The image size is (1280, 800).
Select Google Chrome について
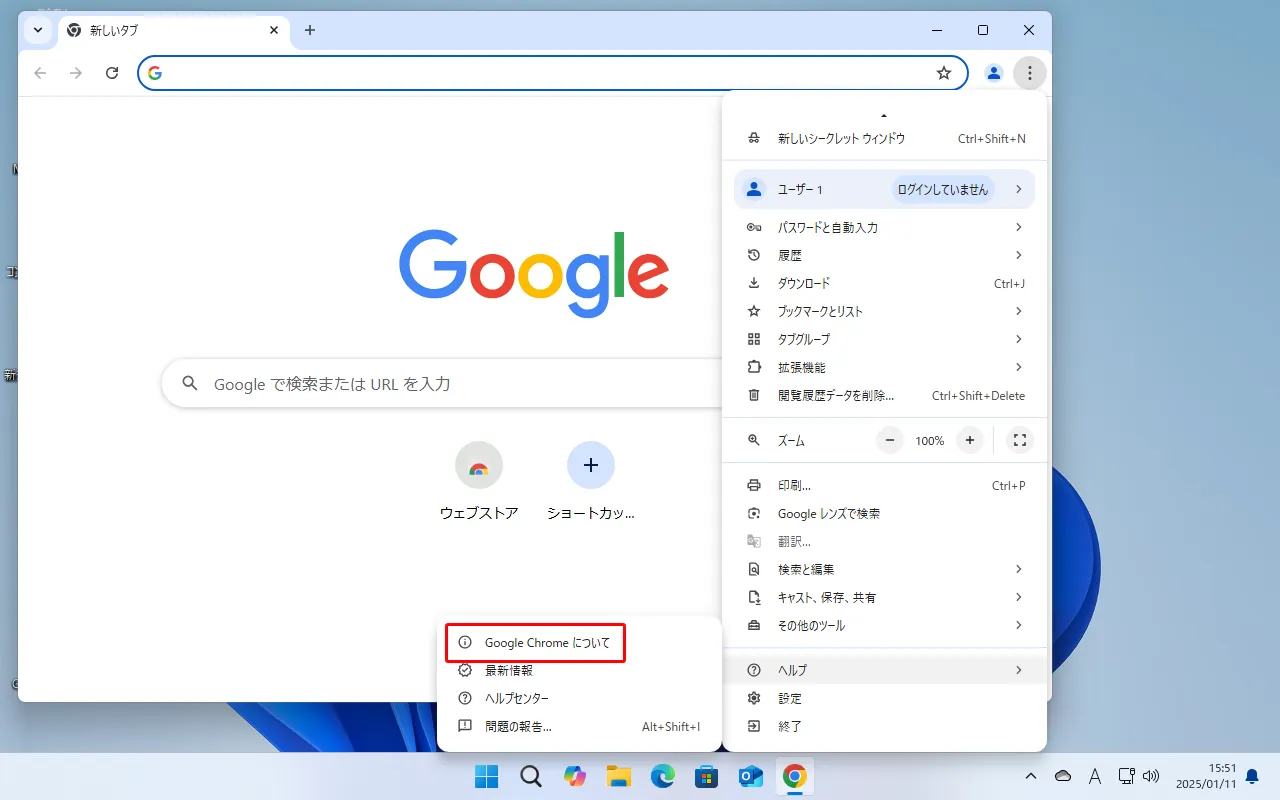(579, 642)
